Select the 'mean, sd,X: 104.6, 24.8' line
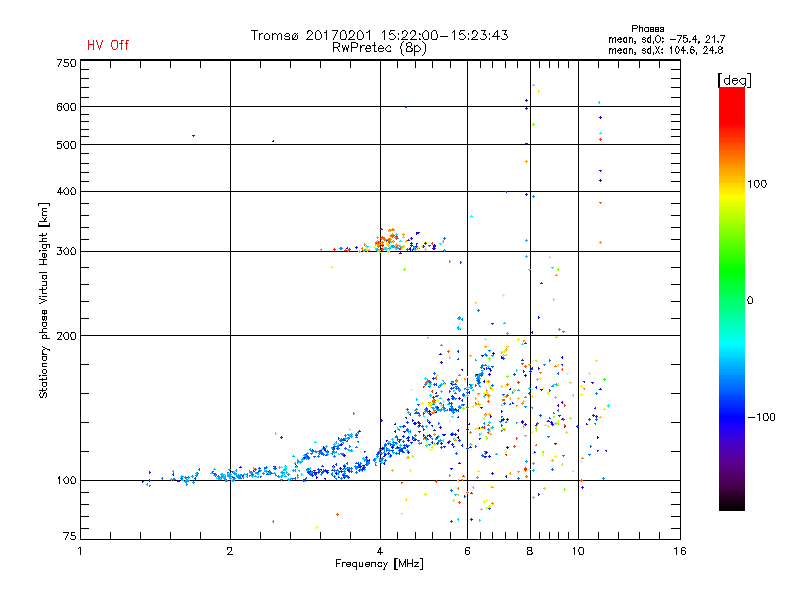 (665, 50)
